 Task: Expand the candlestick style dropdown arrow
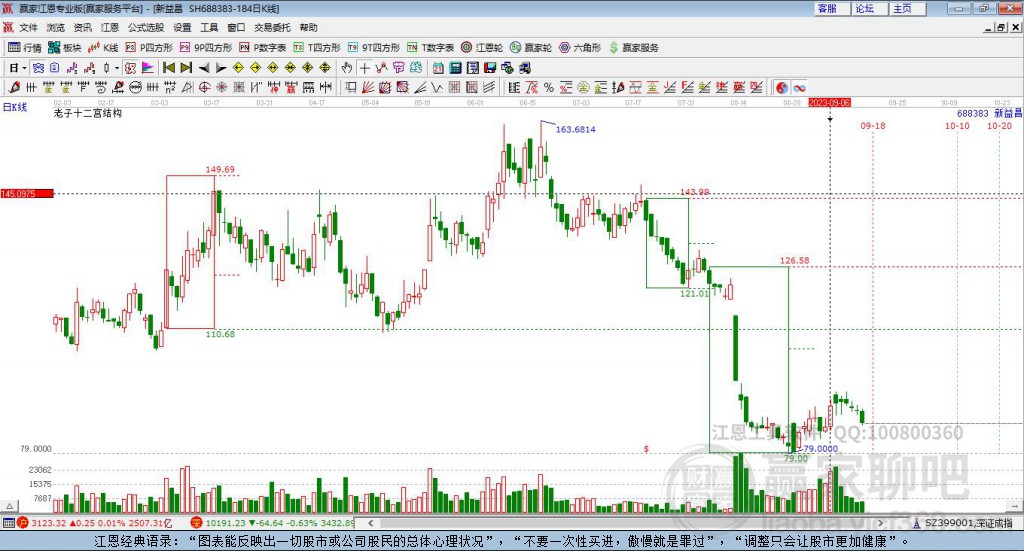pyautogui.click(x=116, y=68)
